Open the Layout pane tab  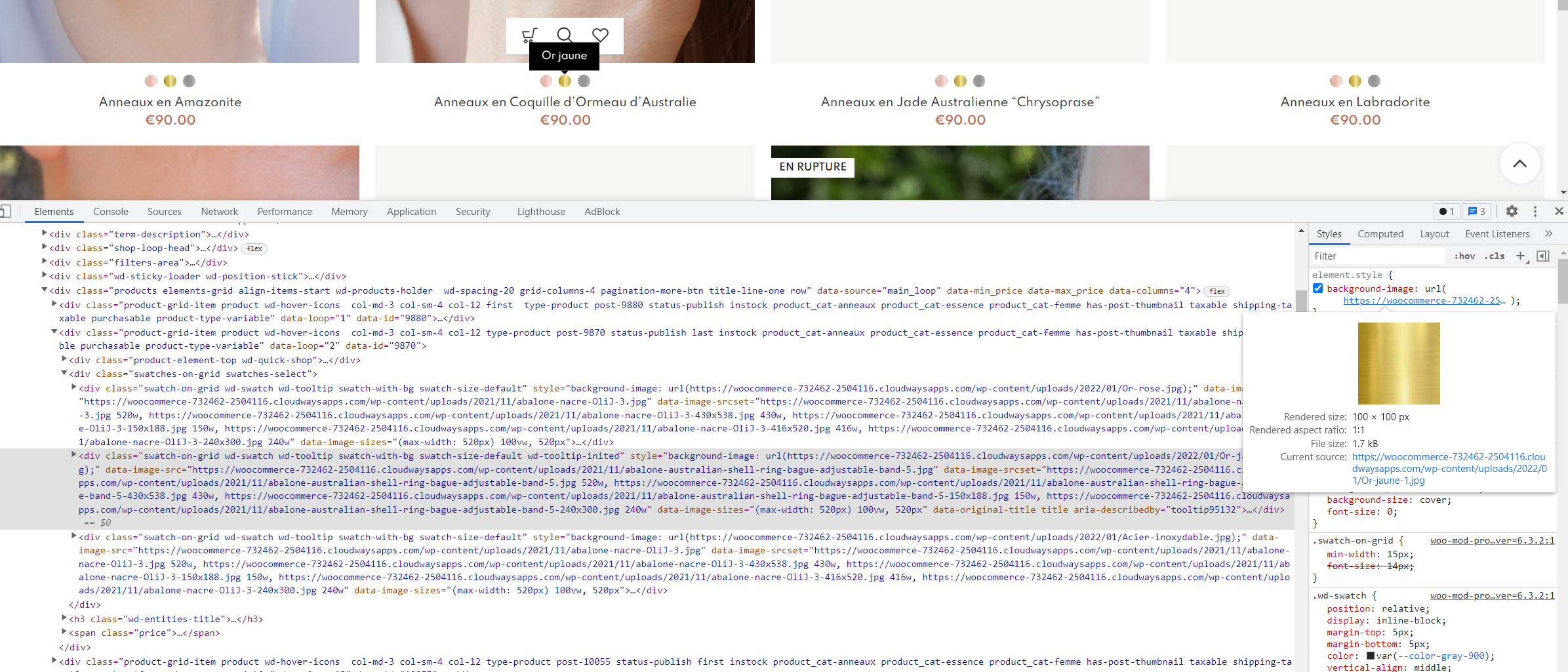point(1435,233)
